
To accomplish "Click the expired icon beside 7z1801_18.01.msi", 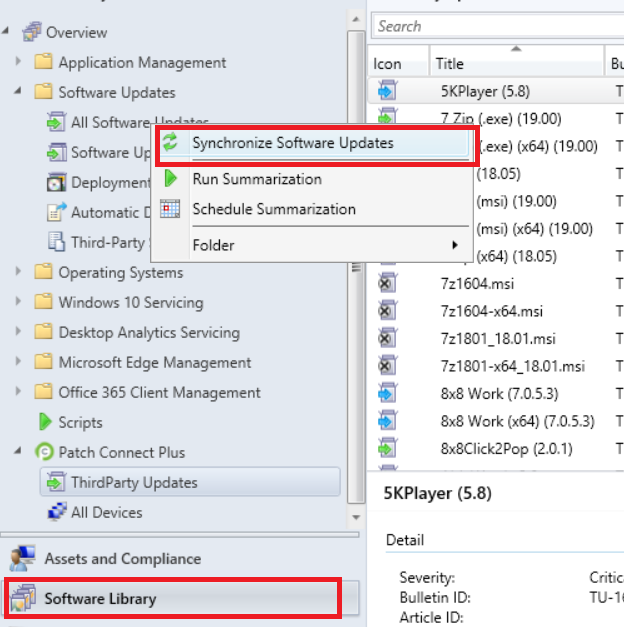I will 387,339.
